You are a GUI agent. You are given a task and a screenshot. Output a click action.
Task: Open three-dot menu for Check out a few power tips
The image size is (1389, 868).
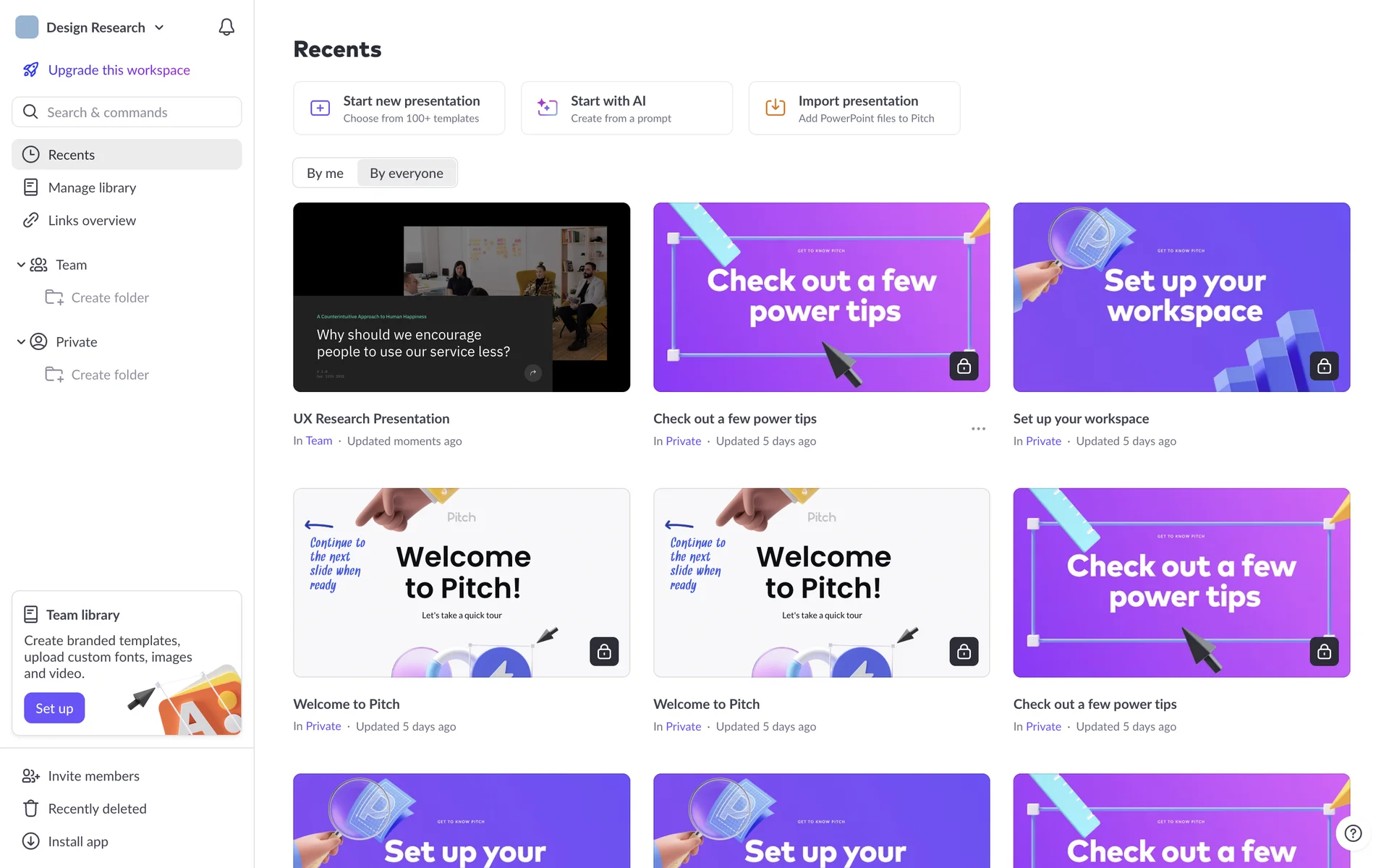(978, 429)
